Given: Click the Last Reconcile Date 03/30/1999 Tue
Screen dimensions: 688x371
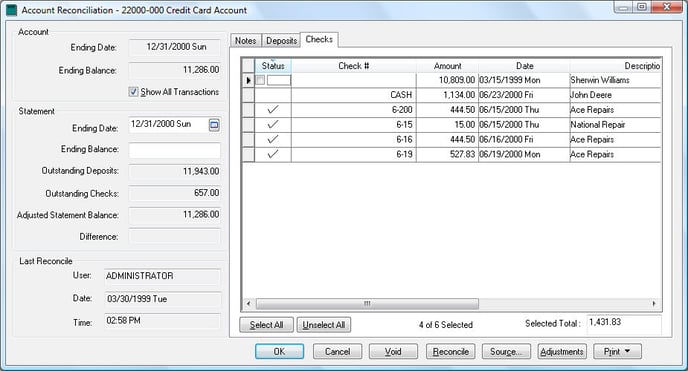Looking at the screenshot, I should [x=162, y=299].
